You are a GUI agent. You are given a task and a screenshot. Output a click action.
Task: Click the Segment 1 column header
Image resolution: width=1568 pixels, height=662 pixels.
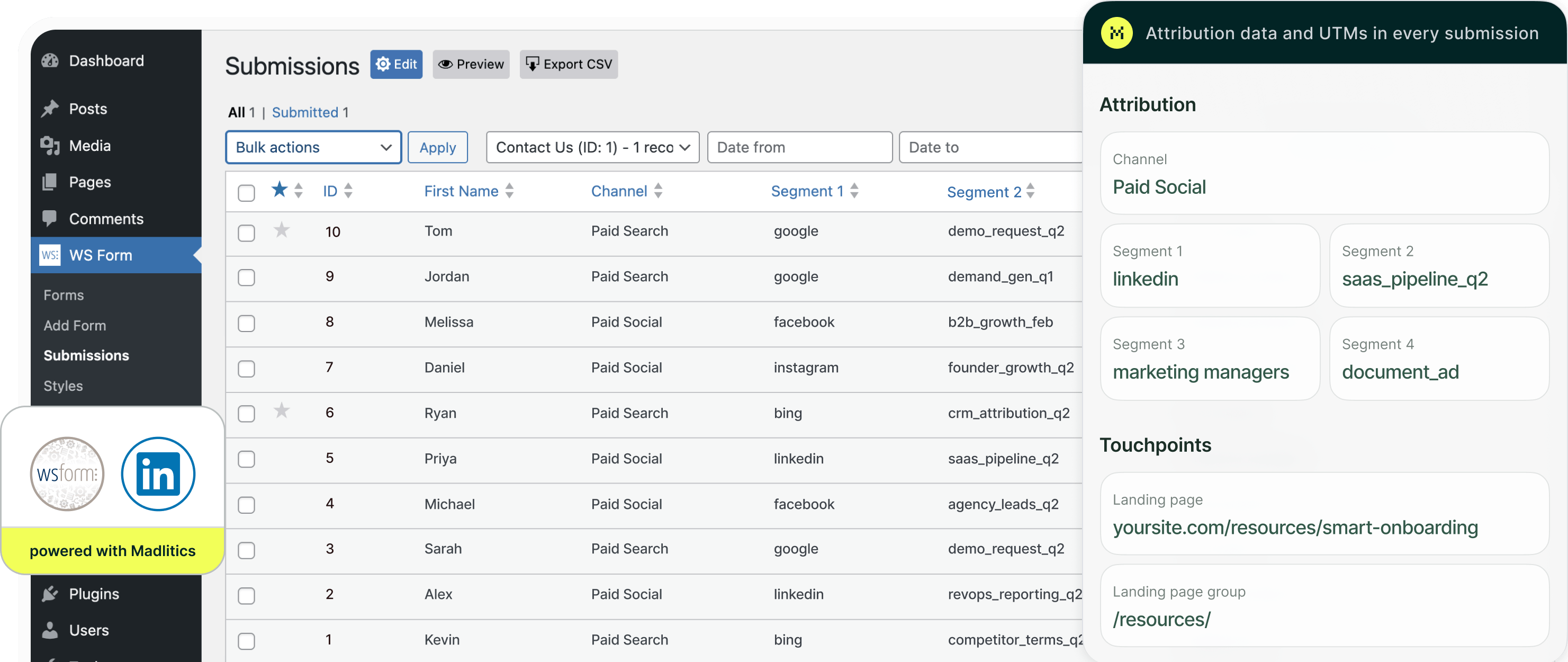click(x=807, y=191)
